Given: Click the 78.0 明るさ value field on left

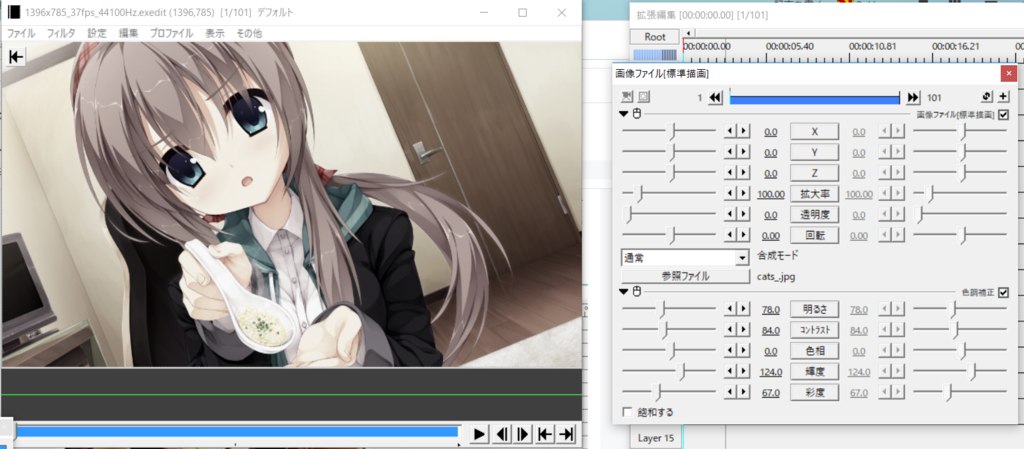Looking at the screenshot, I should (771, 310).
